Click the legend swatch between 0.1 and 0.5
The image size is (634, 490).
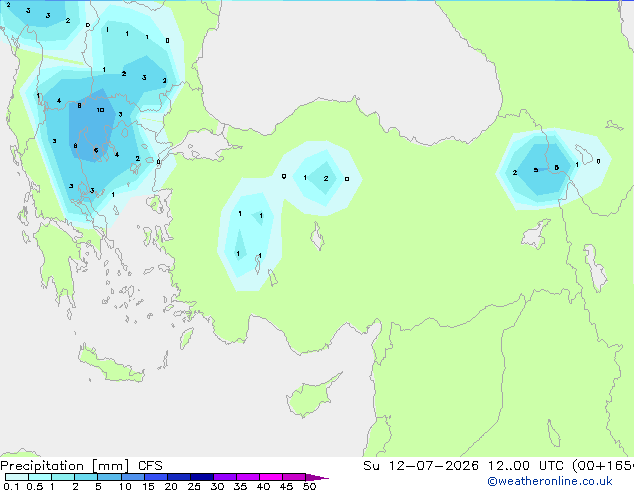[x=17, y=477]
